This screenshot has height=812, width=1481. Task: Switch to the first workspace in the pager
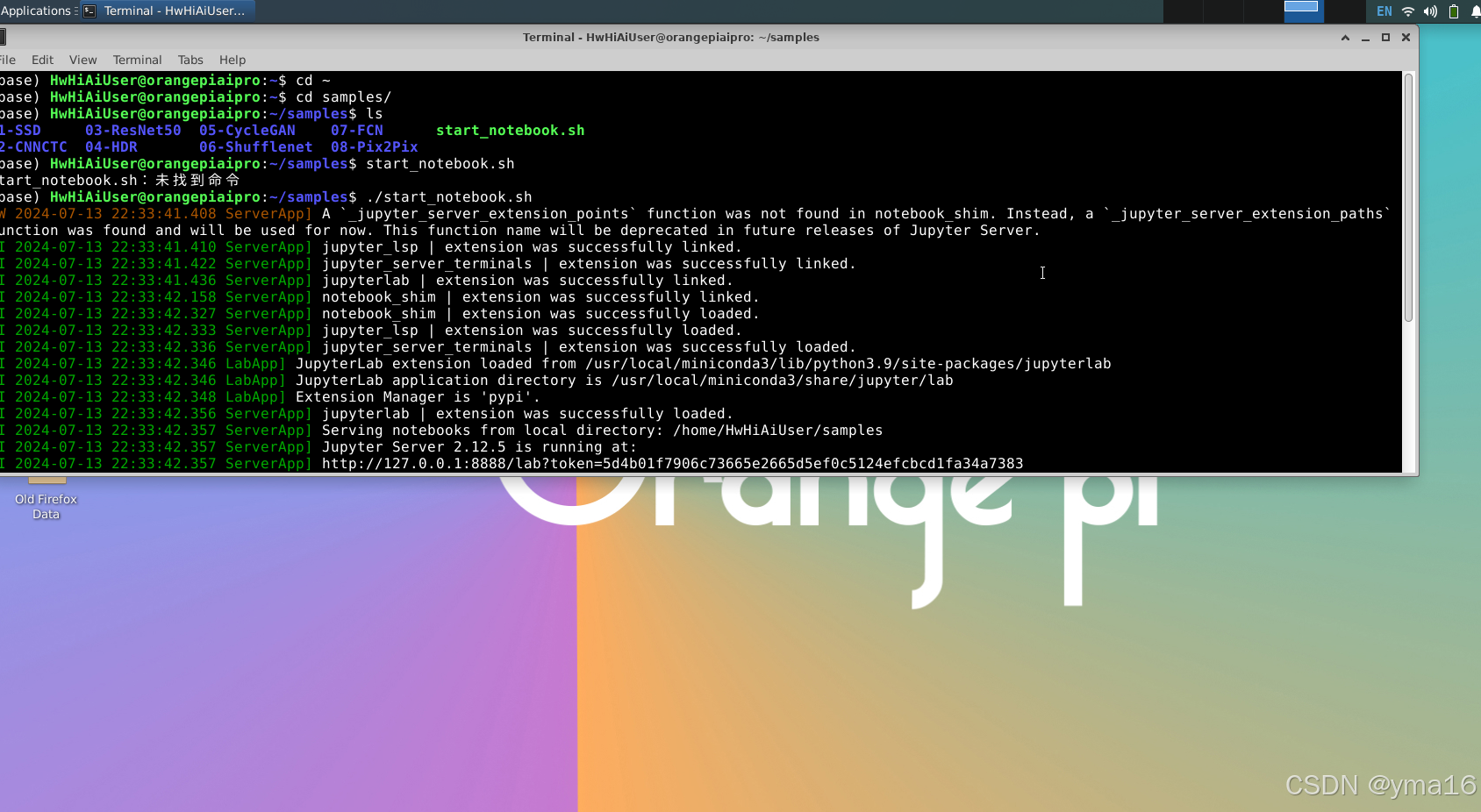pos(1184,11)
